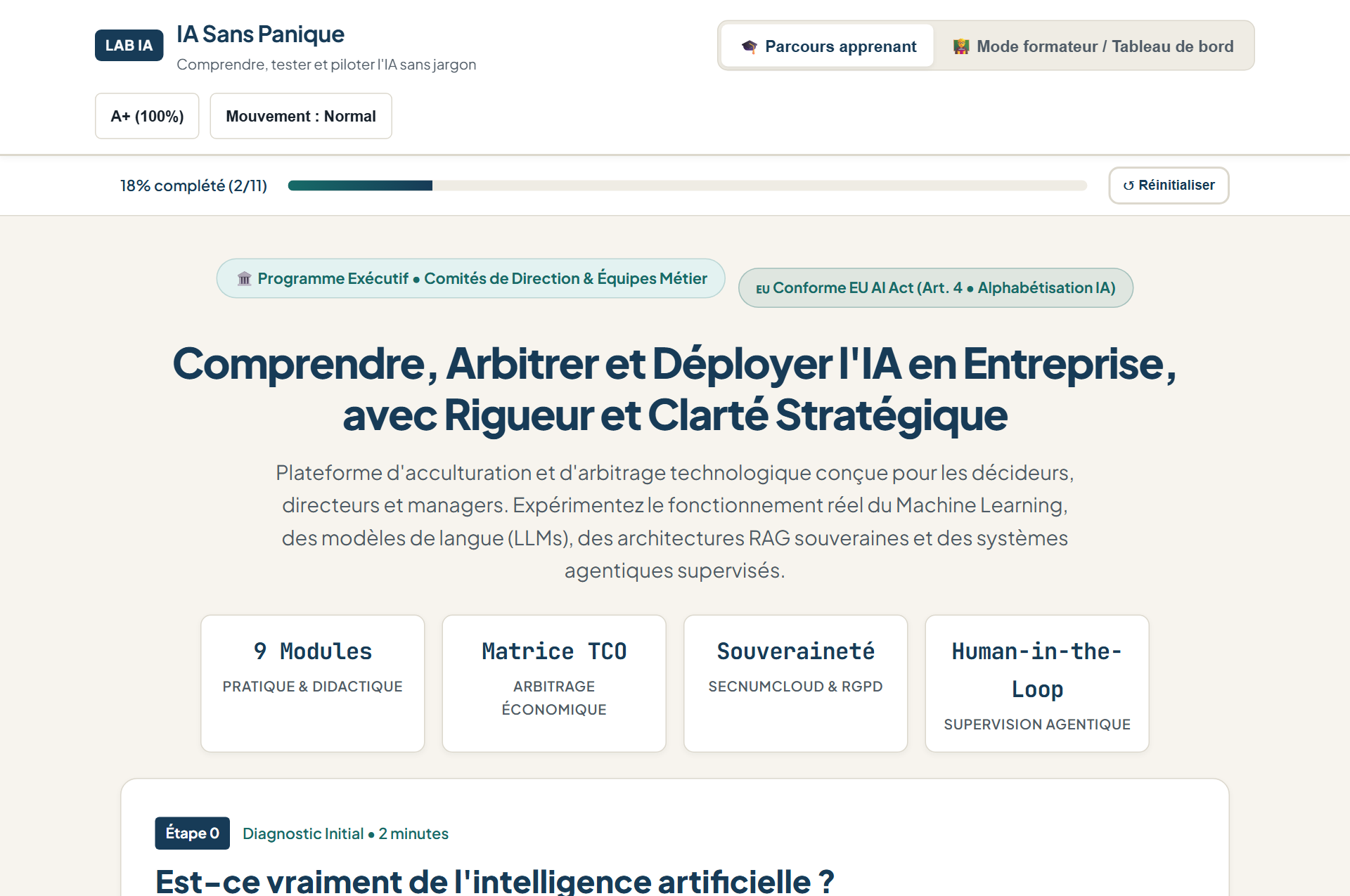
Task: Select the Matrice TCO card
Action: [554, 683]
